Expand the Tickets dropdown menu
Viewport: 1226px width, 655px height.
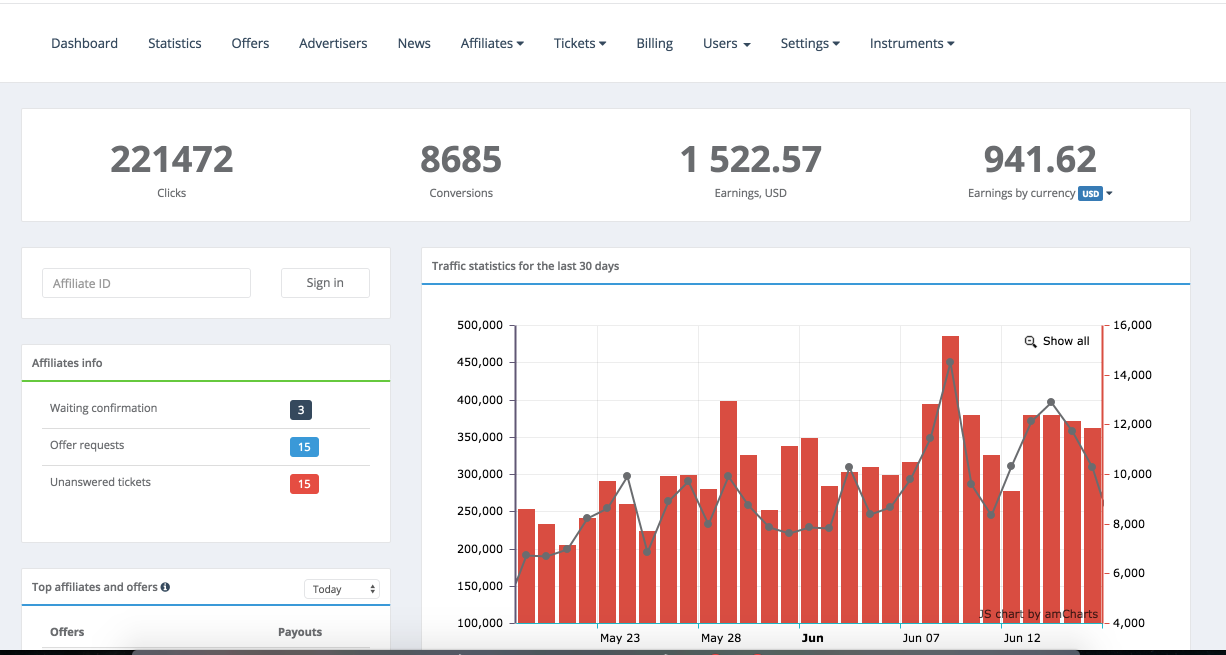coord(580,43)
